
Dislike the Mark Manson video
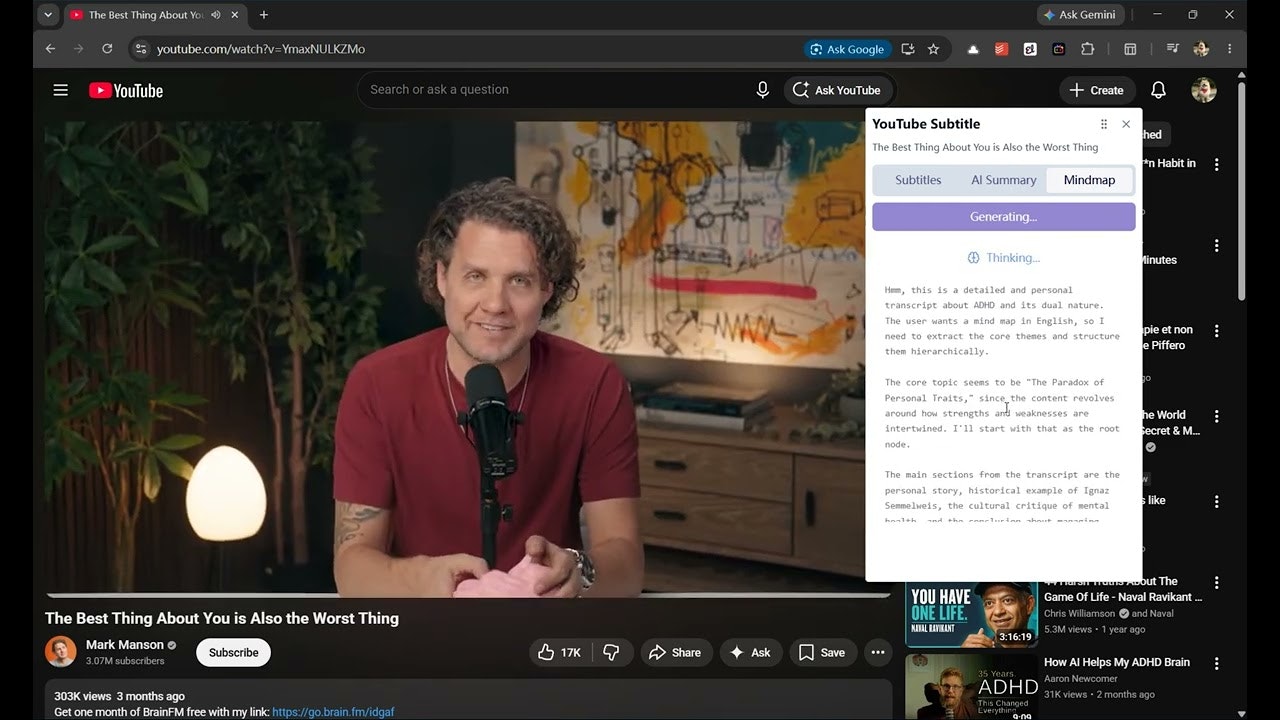(x=612, y=652)
